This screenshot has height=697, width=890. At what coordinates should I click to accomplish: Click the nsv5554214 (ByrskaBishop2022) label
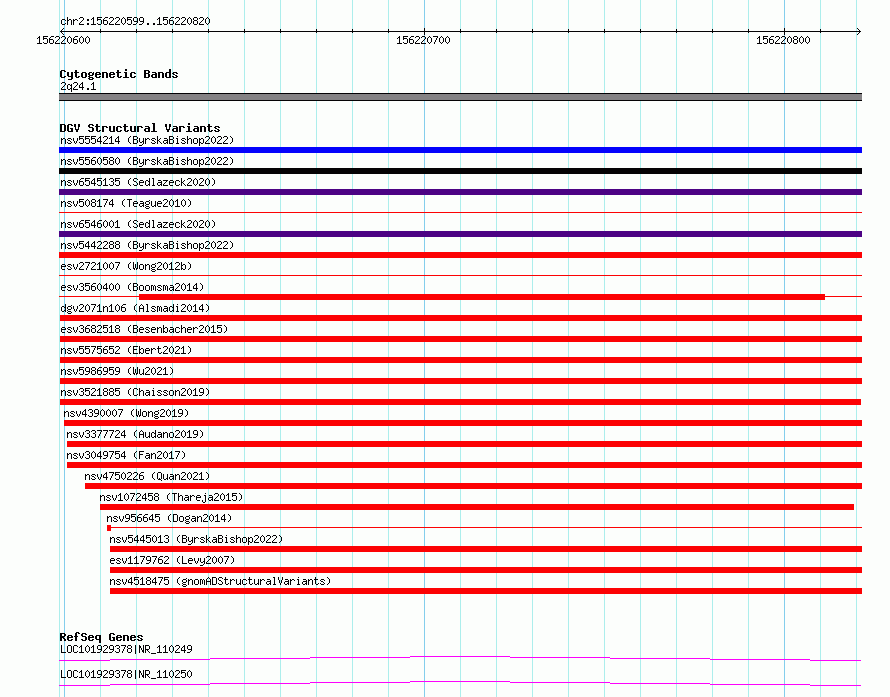tap(147, 140)
